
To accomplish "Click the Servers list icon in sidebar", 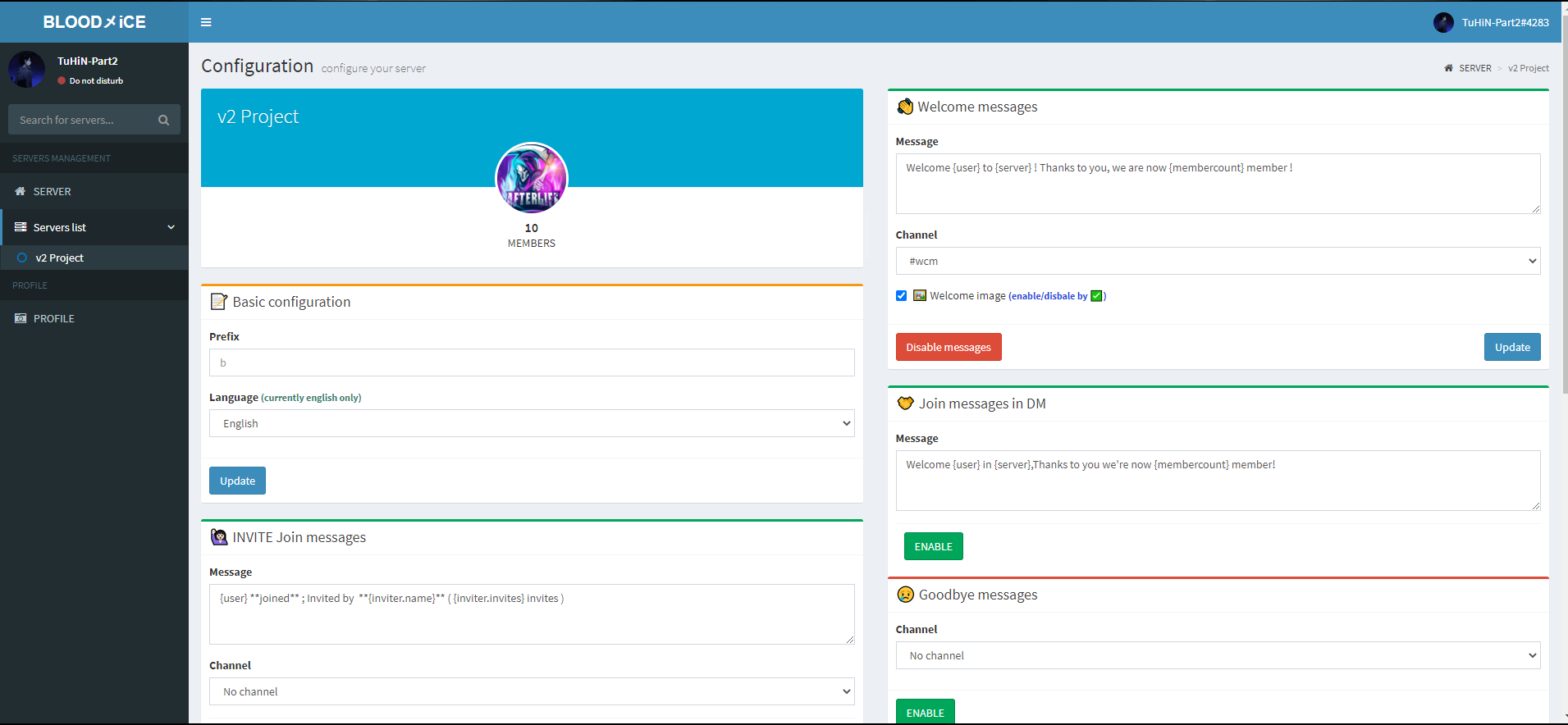I will pyautogui.click(x=21, y=227).
